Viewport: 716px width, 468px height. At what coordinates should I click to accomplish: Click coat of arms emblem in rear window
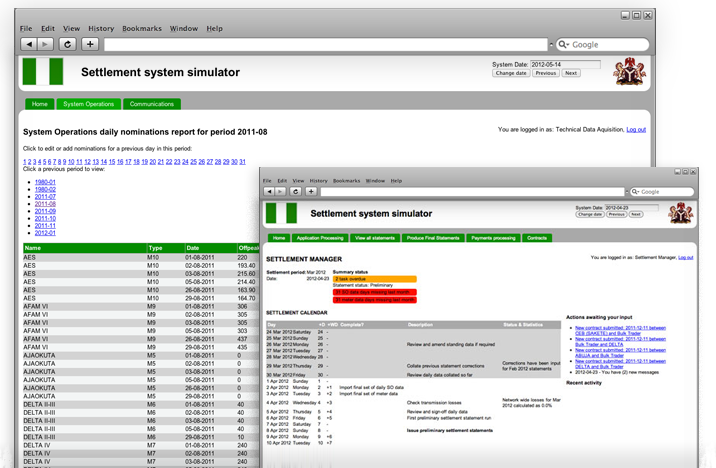click(630, 72)
